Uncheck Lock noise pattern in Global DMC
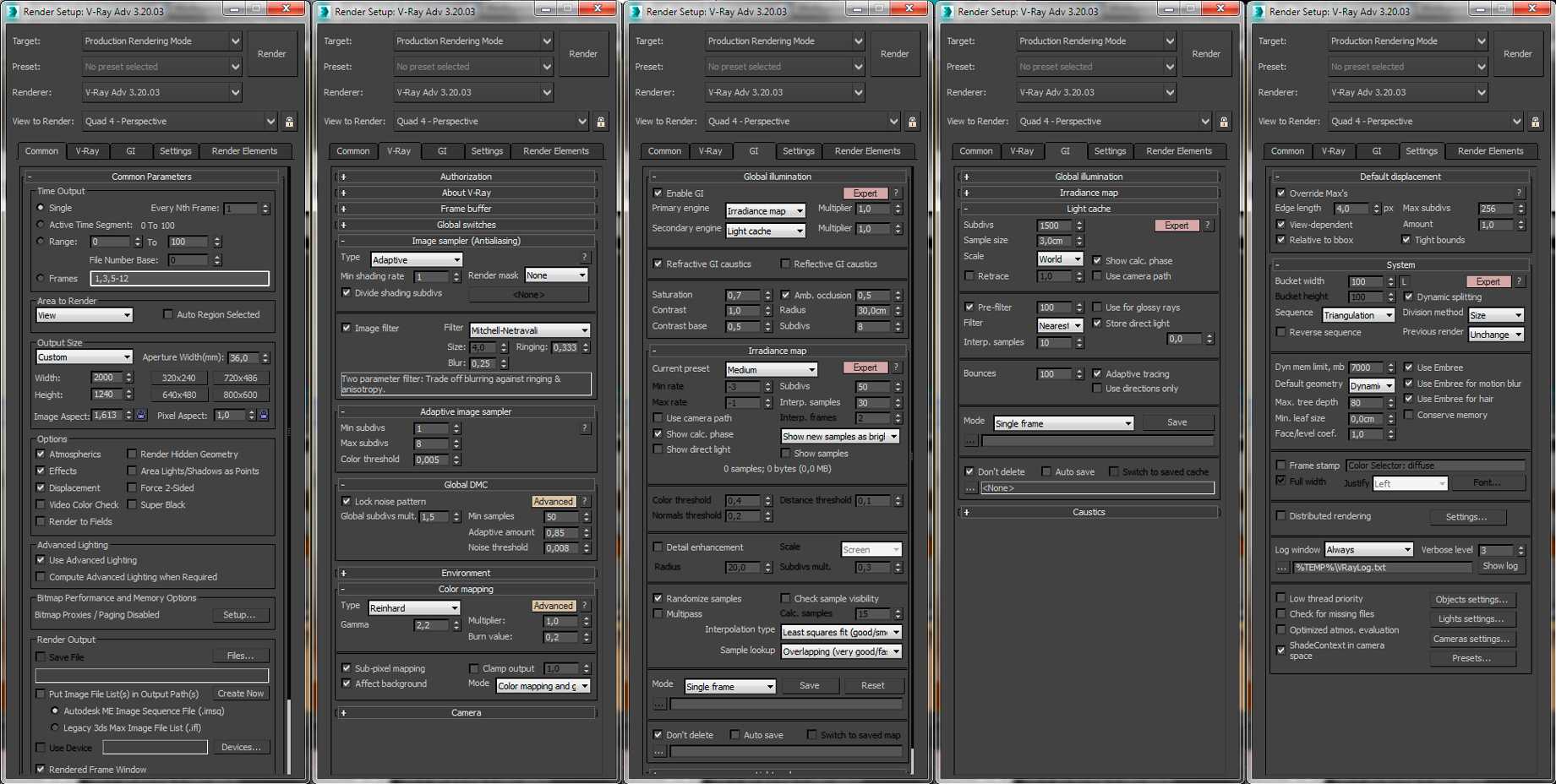Viewport: 1556px width, 784px height. coord(347,501)
